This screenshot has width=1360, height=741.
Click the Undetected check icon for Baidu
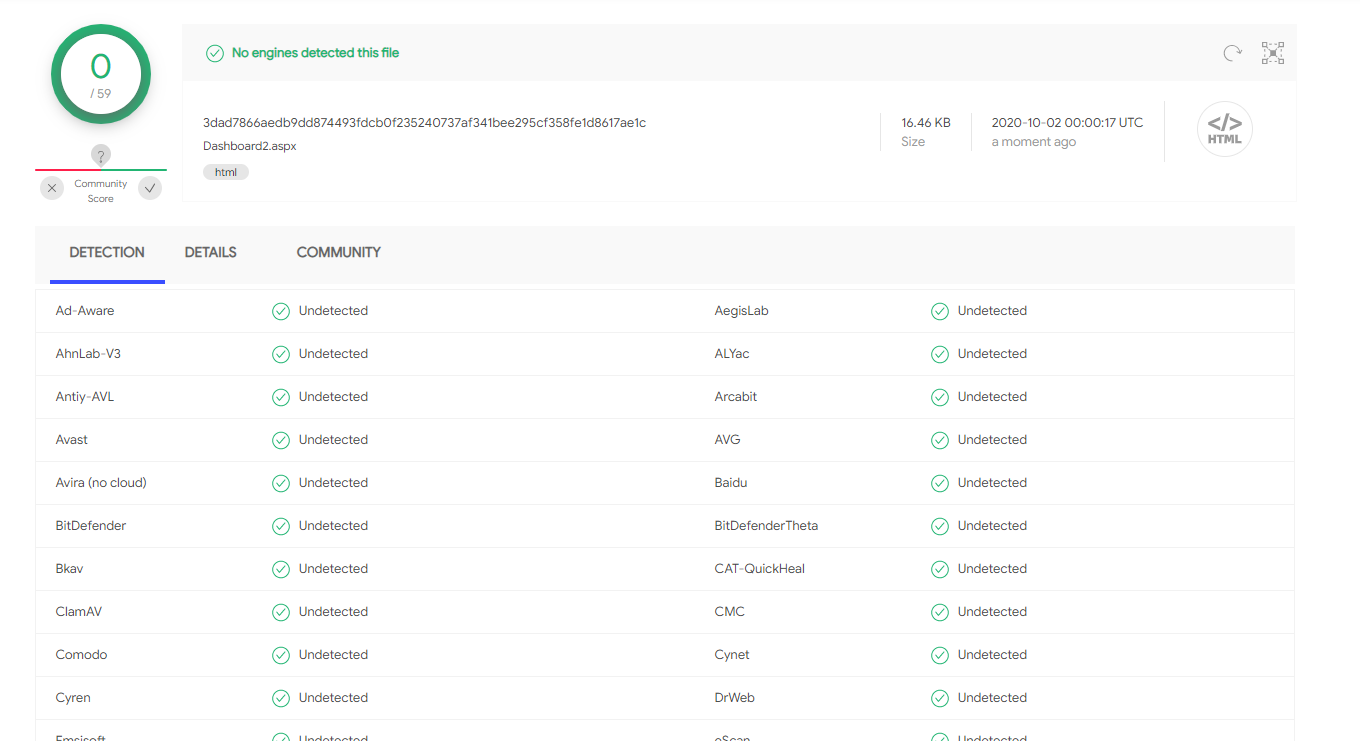pyautogui.click(x=940, y=483)
